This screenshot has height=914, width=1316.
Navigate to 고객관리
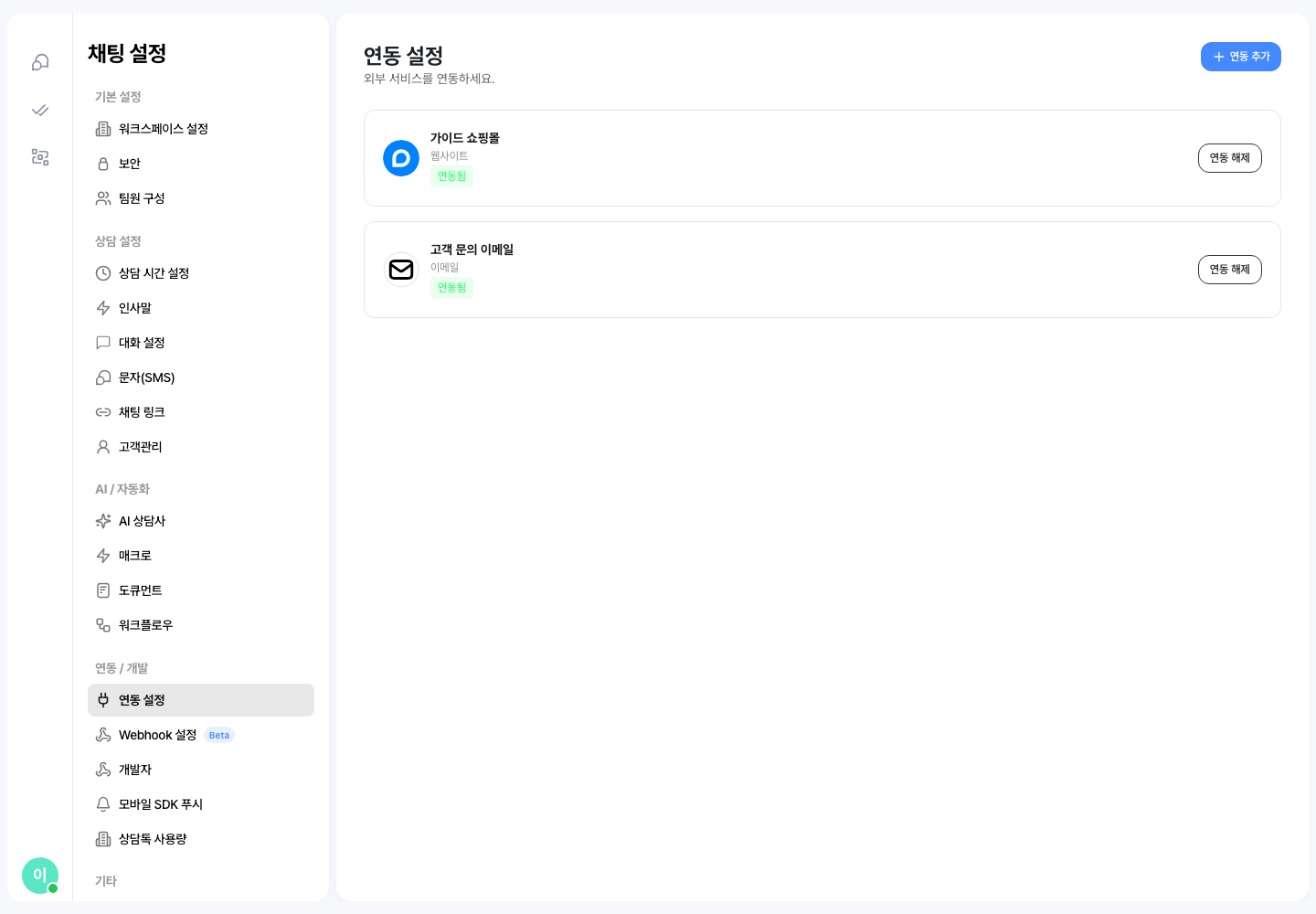(x=201, y=447)
